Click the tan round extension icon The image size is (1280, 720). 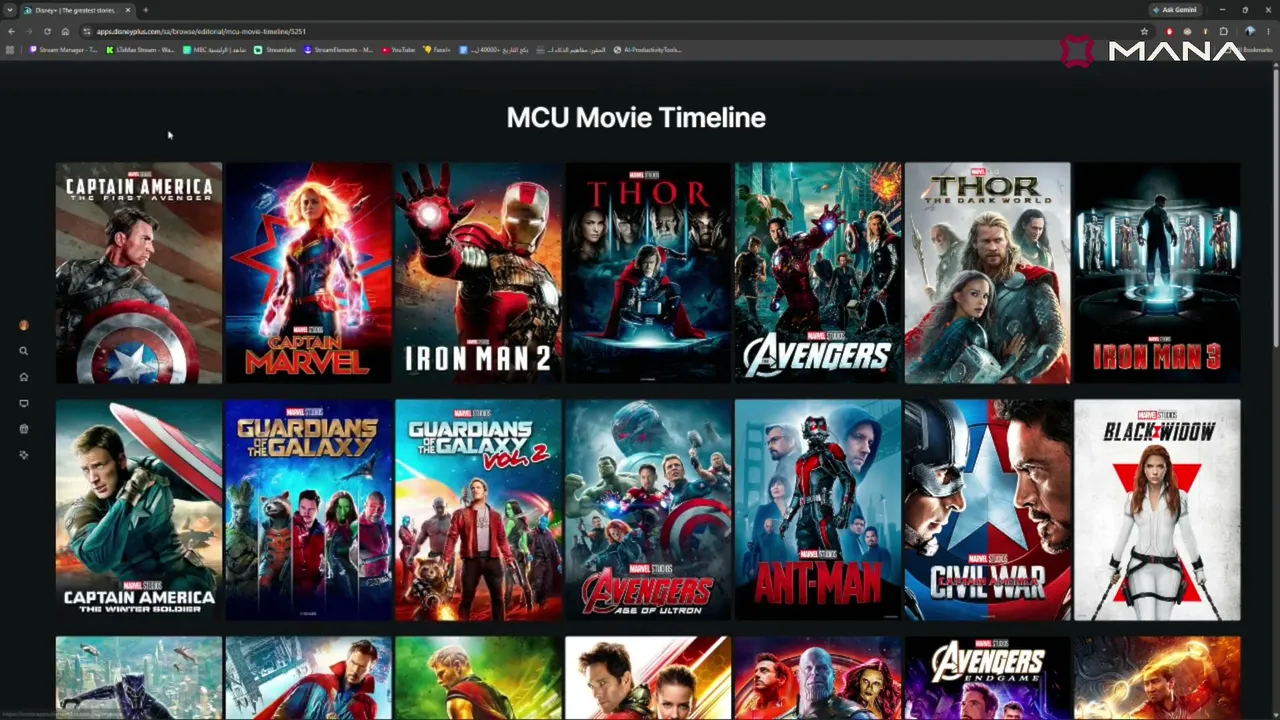click(1187, 31)
